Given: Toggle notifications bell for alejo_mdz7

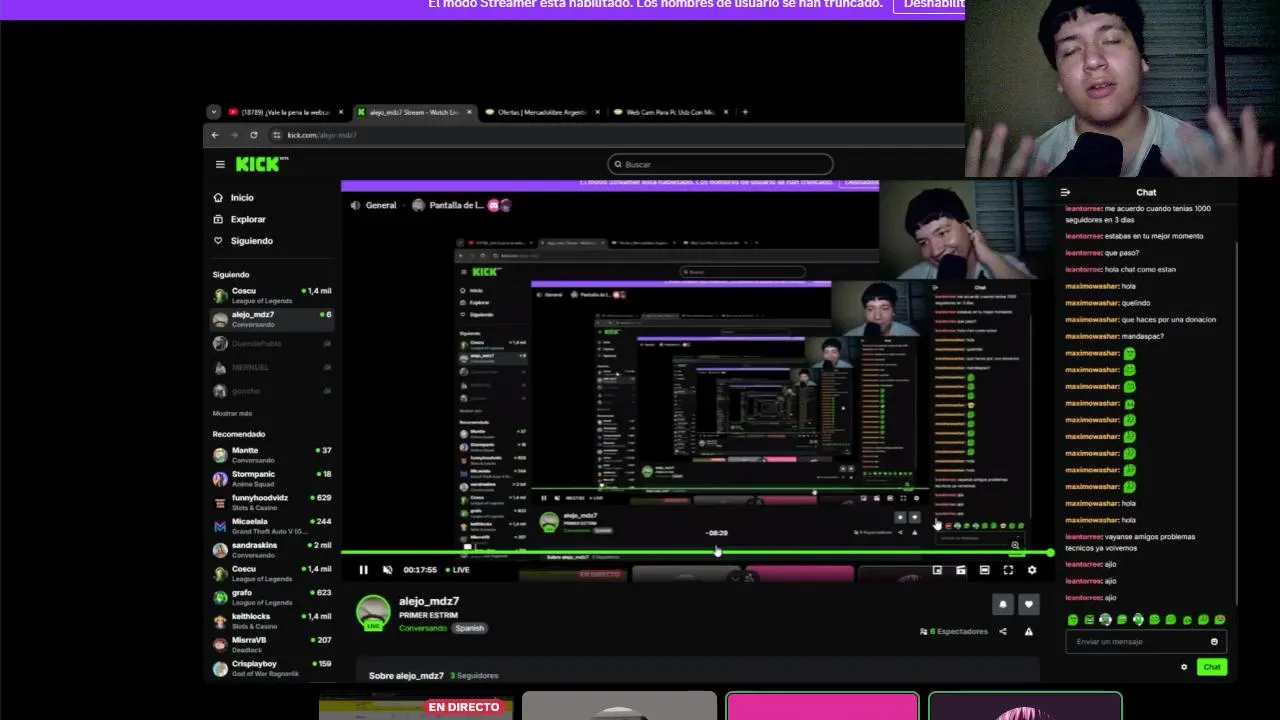Looking at the screenshot, I should click(1003, 604).
